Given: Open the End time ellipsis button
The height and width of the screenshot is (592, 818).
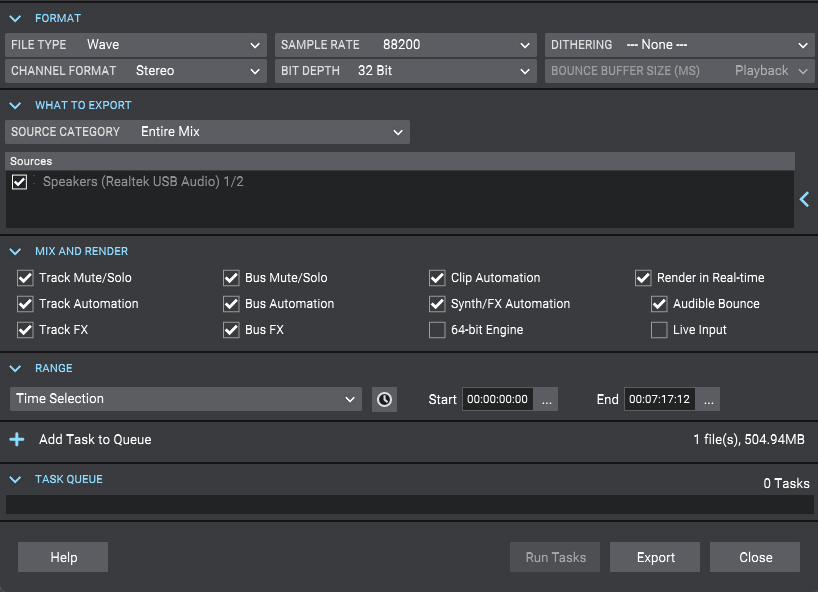Looking at the screenshot, I should pos(708,399).
